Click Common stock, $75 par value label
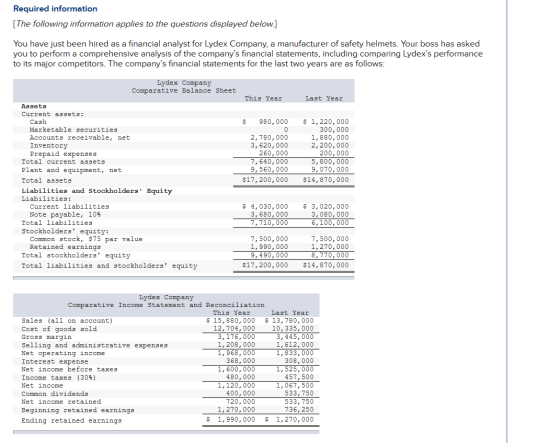This screenshot has width=560, height=443. [x=86, y=239]
